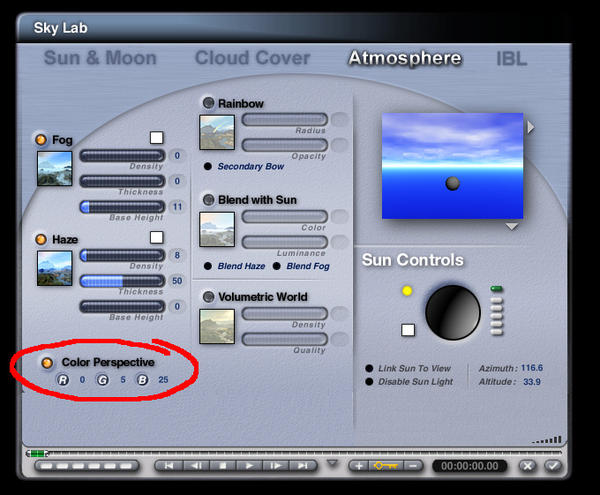This screenshot has width=600, height=495.
Task: Click the Azimuth value 116.6
Action: coord(532,368)
